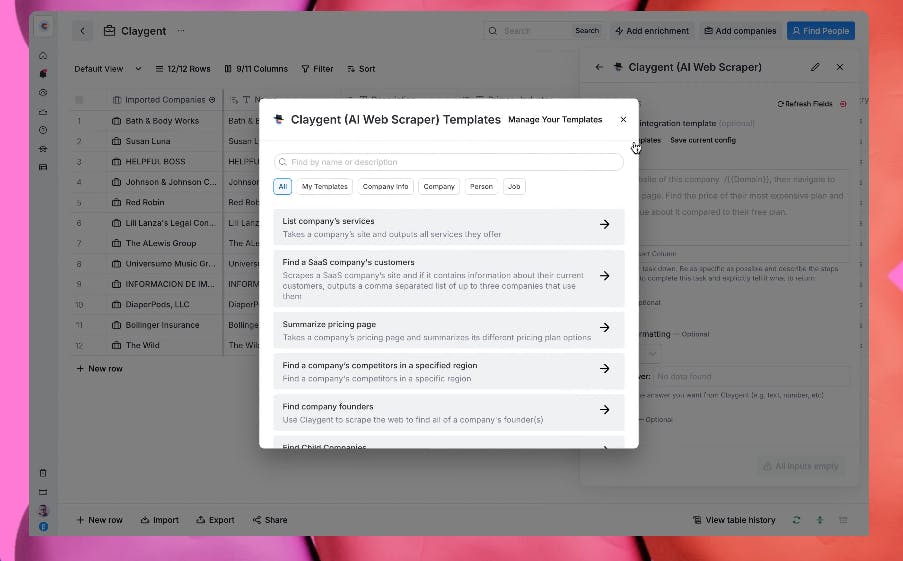The height and width of the screenshot is (561, 903).
Task: Toggle the select-all rows checkbox in table header
Action: click(x=79, y=100)
